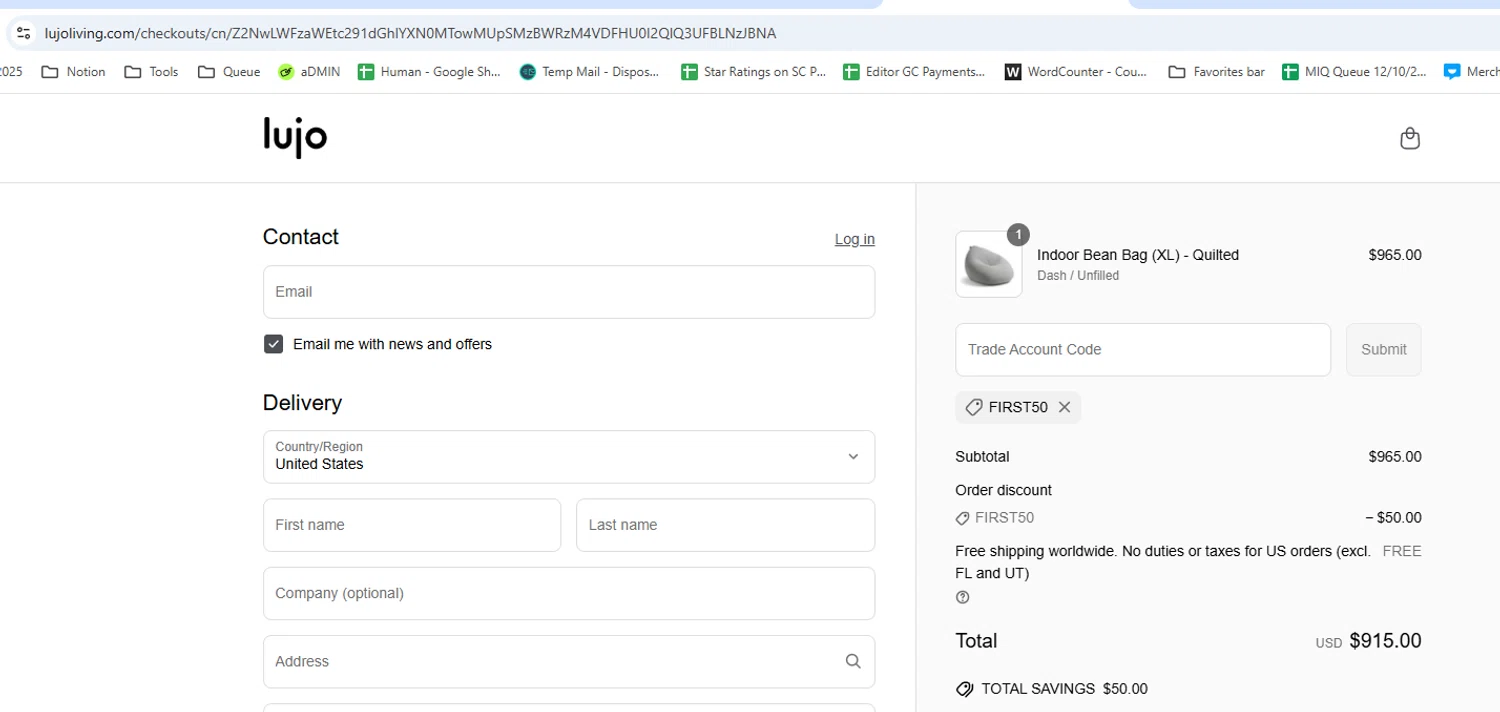Click the Submit trade code button
Viewport: 1500px width, 712px height.
[1384, 350]
